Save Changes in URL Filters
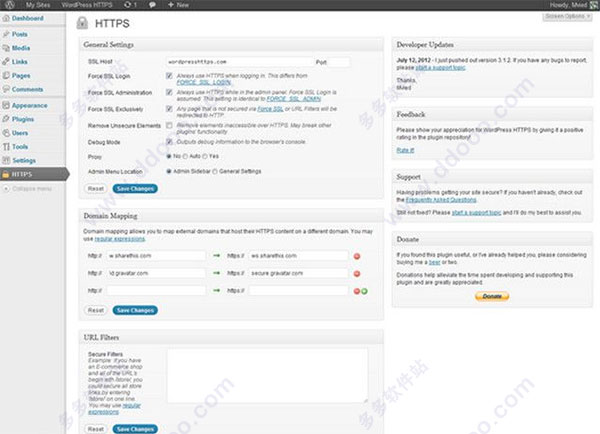Viewport: 600px width, 434px height. click(x=135, y=429)
